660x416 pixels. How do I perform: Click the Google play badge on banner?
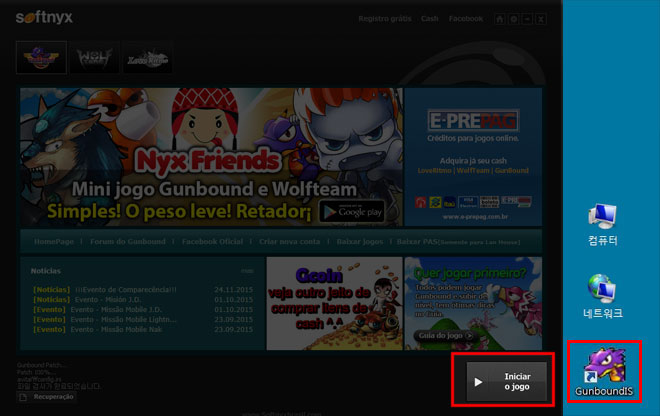353,211
